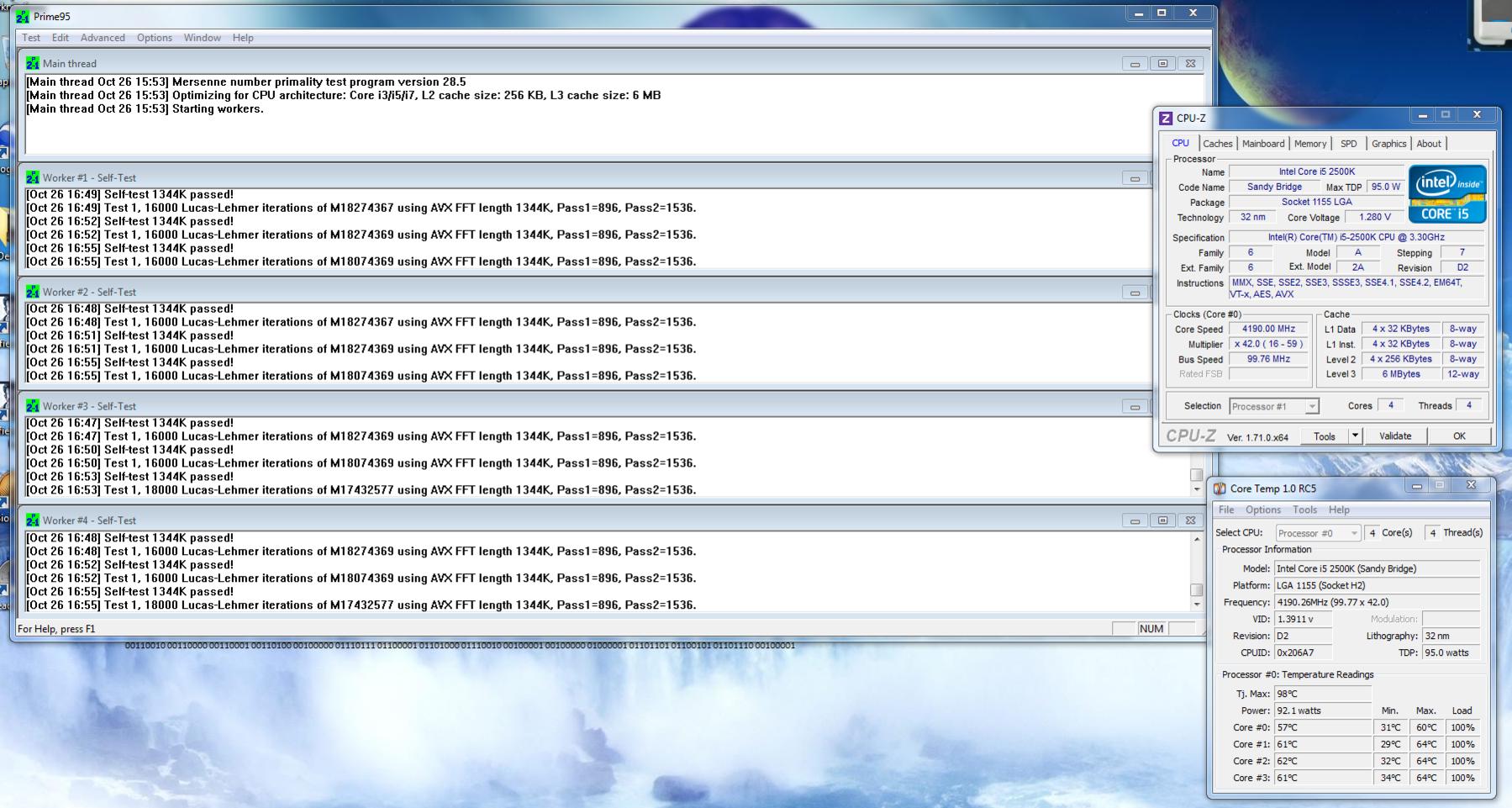Open the Edit menu in Prime95
This screenshot has width=1512, height=808.
[x=61, y=38]
